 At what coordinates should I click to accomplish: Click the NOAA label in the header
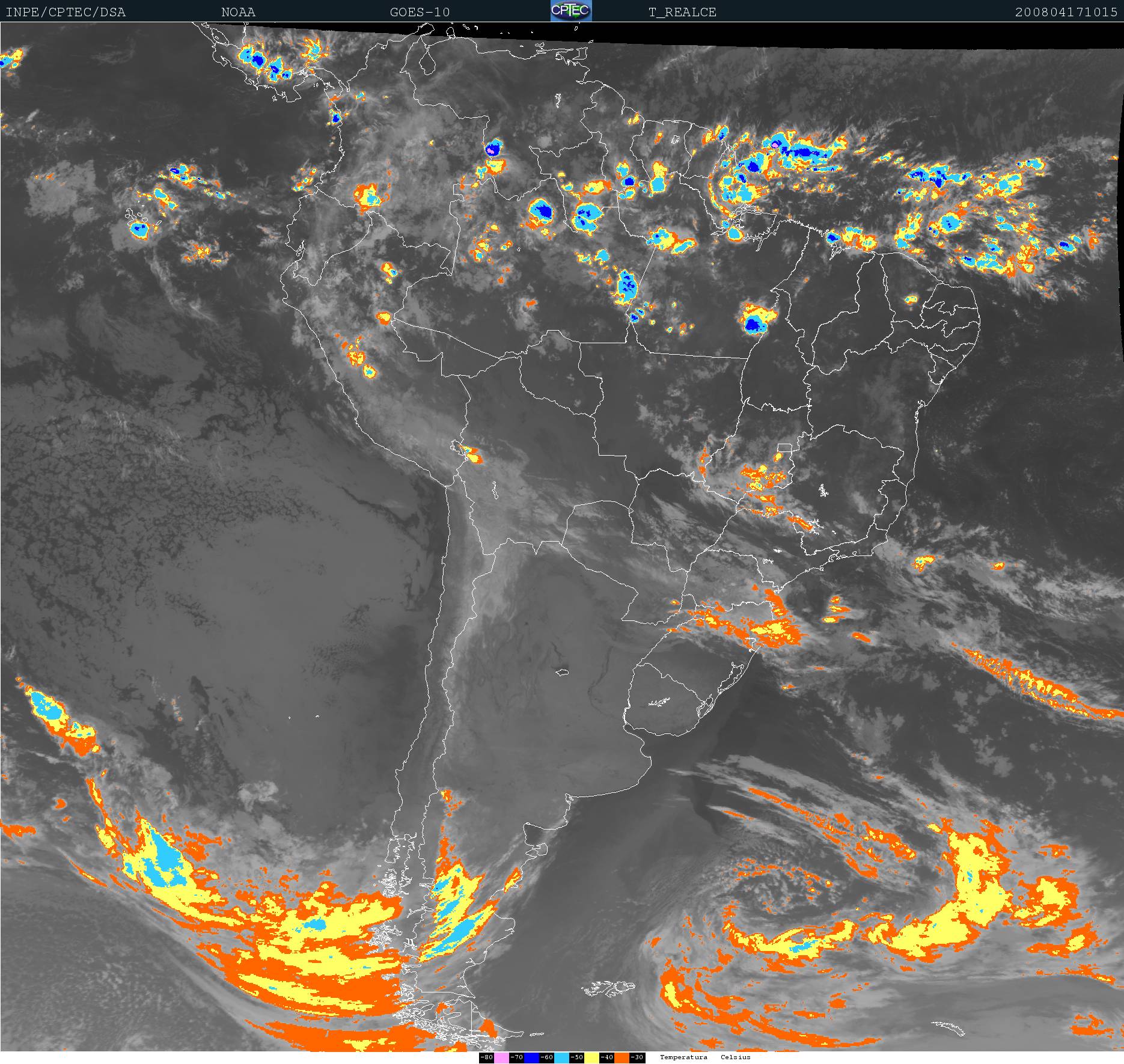(238, 12)
